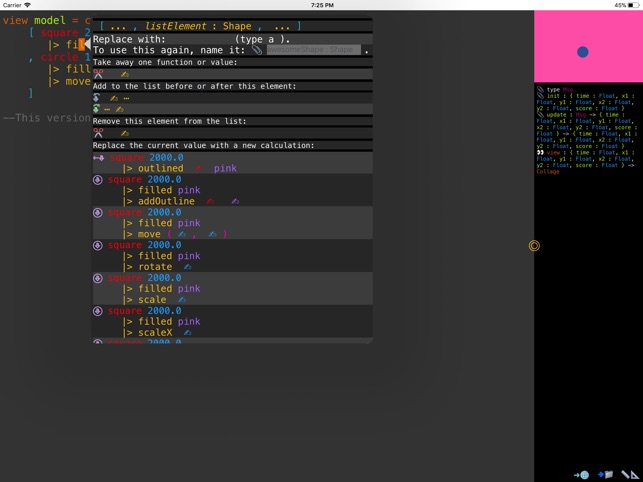The height and width of the screenshot is (482, 643).
Task: Click 'addOutline' function text
Action: tap(166, 201)
